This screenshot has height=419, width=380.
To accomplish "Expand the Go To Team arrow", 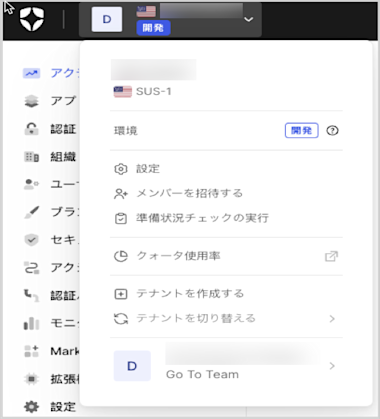I will pos(332,366).
